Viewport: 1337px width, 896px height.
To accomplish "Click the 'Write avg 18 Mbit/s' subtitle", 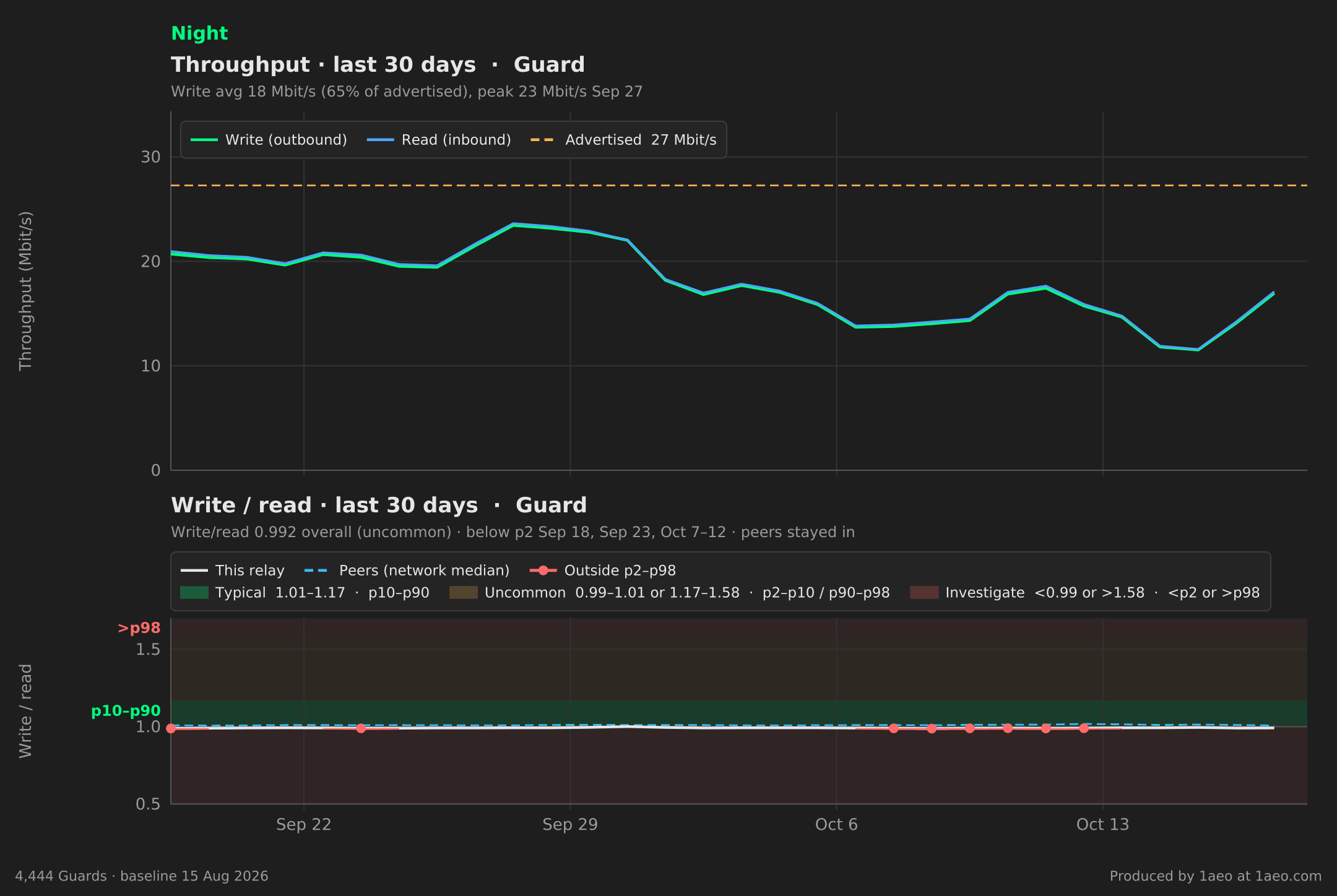I will coord(407,92).
